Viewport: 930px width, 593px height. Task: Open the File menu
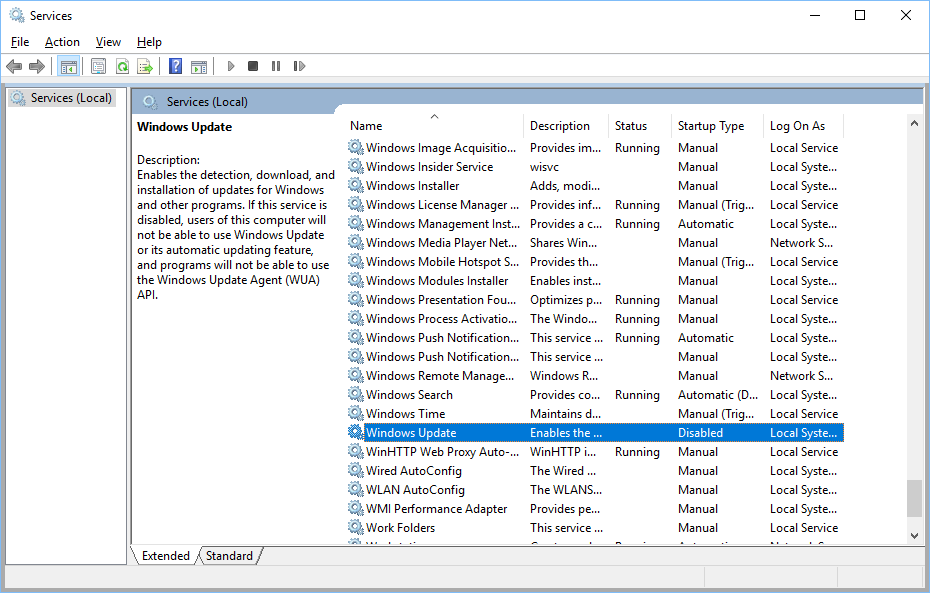tap(20, 42)
